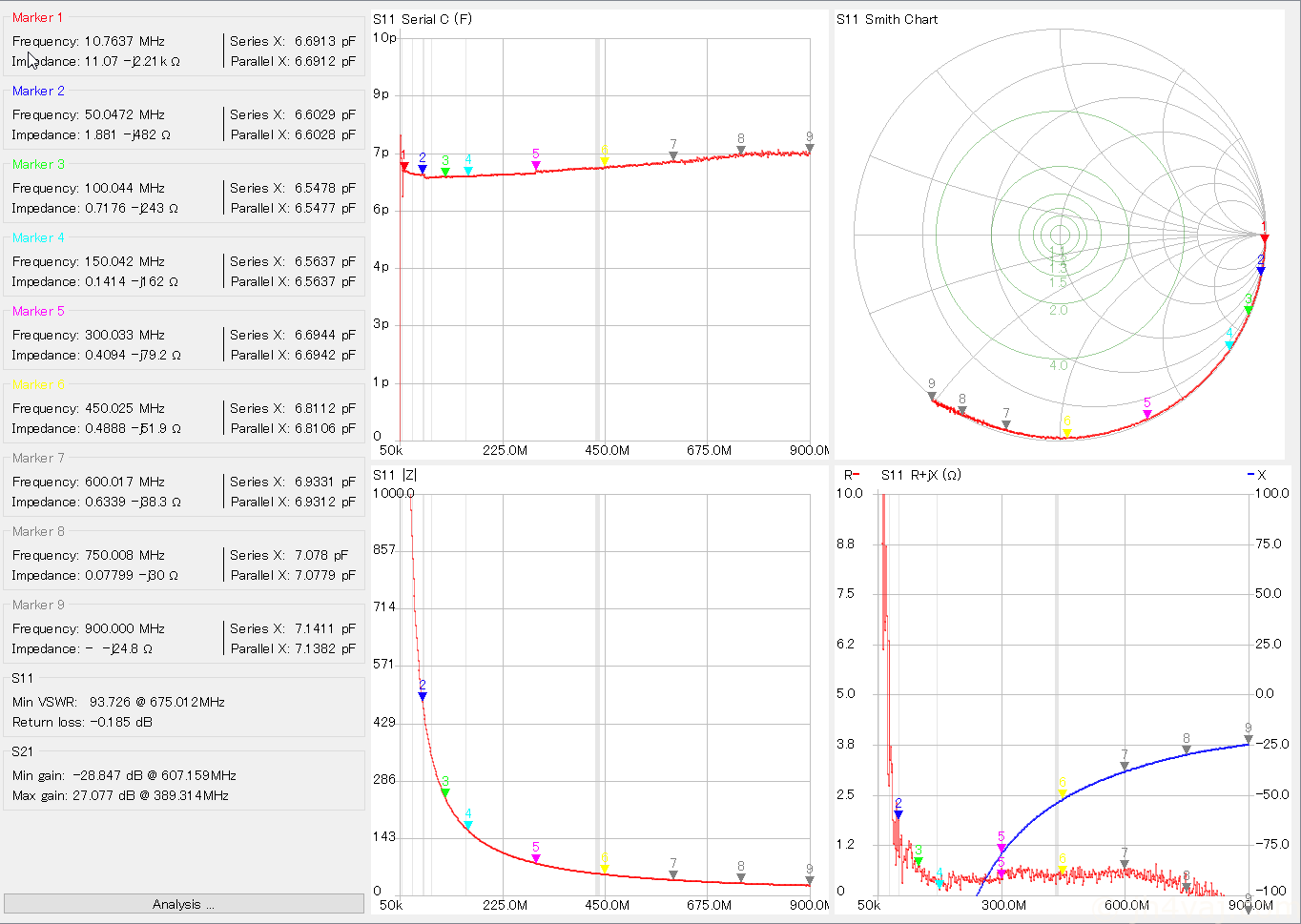1301x924 pixels.
Task: Select the cyan Marker 4 heading
Action: point(38,237)
